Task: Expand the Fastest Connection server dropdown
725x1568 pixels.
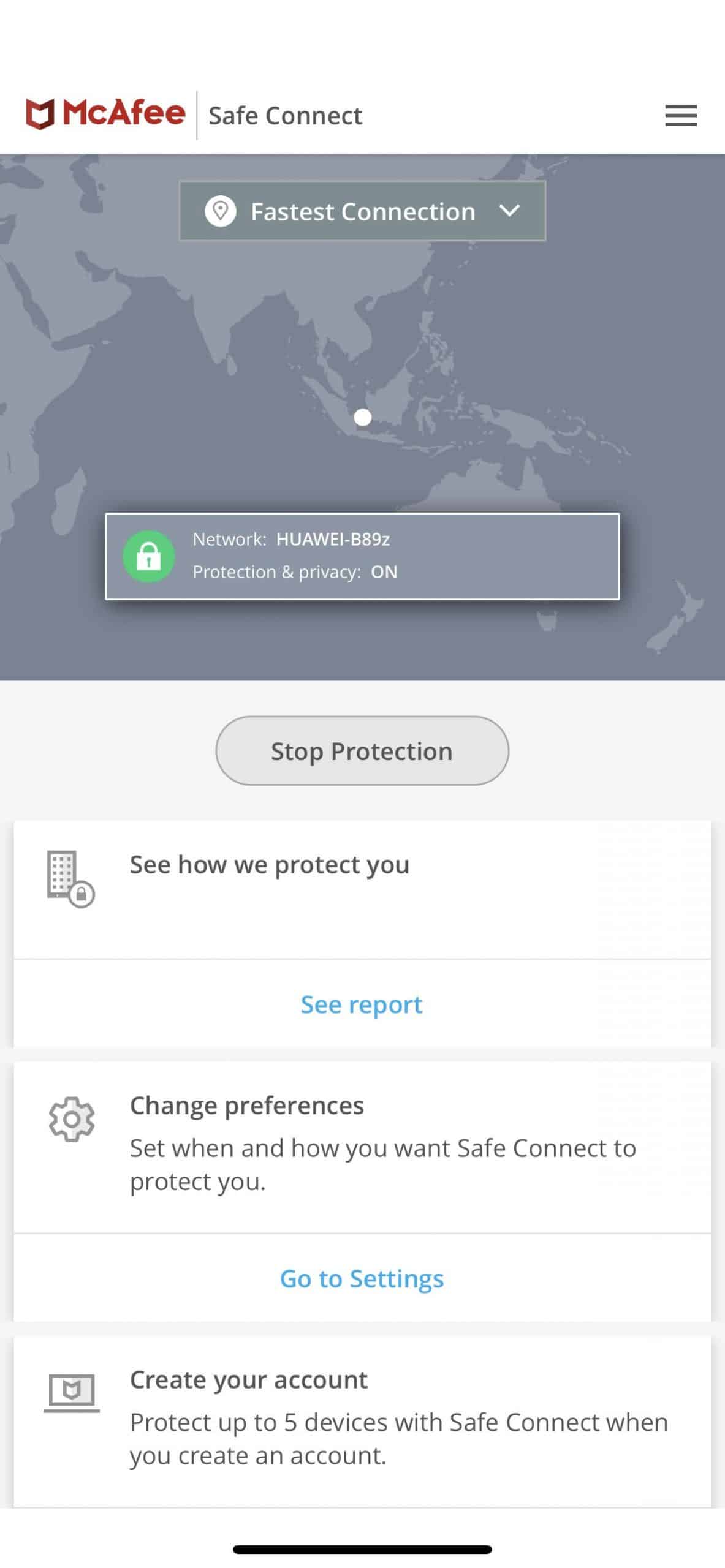Action: point(363,211)
